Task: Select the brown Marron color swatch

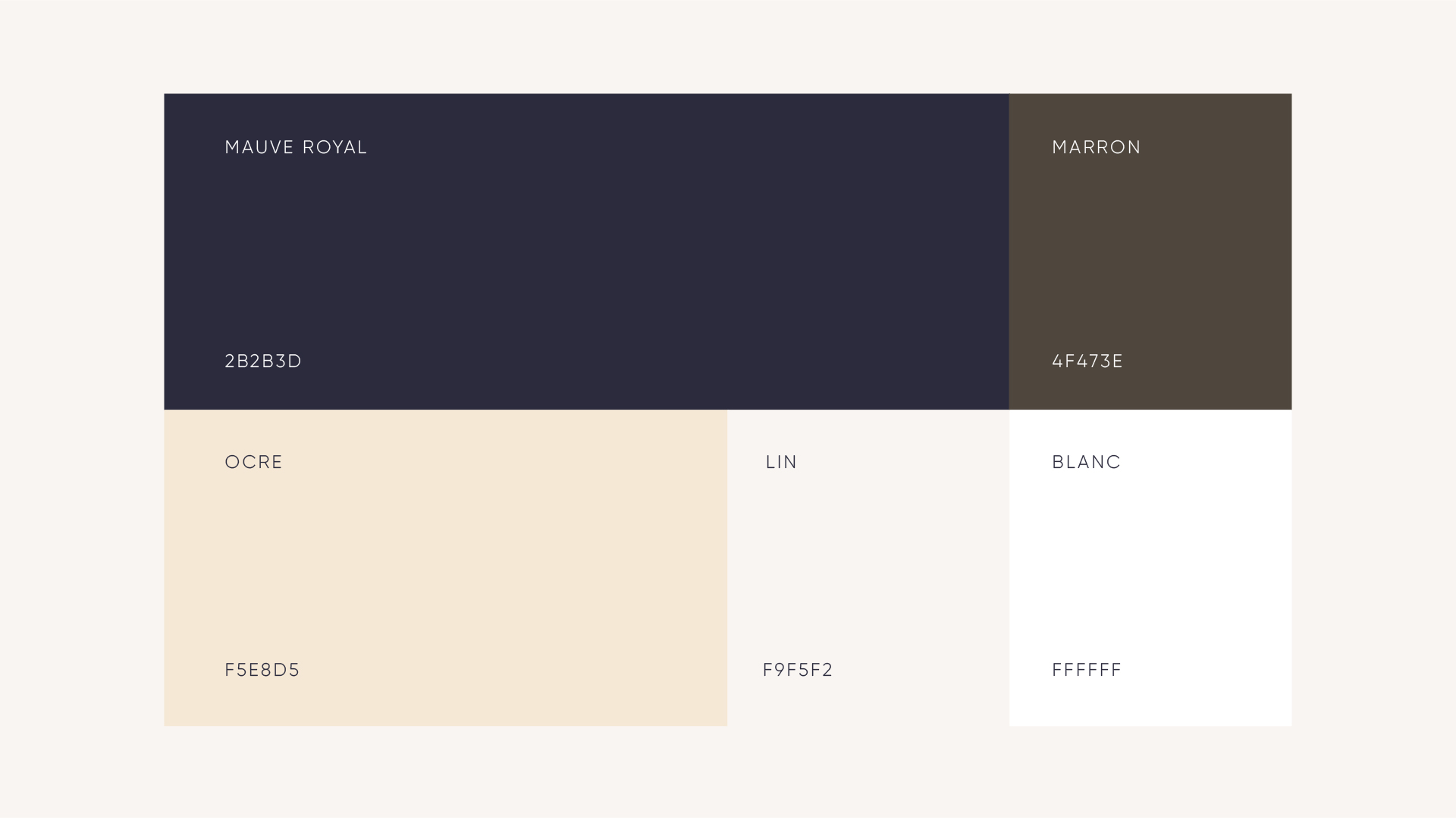Action: coord(1150,252)
